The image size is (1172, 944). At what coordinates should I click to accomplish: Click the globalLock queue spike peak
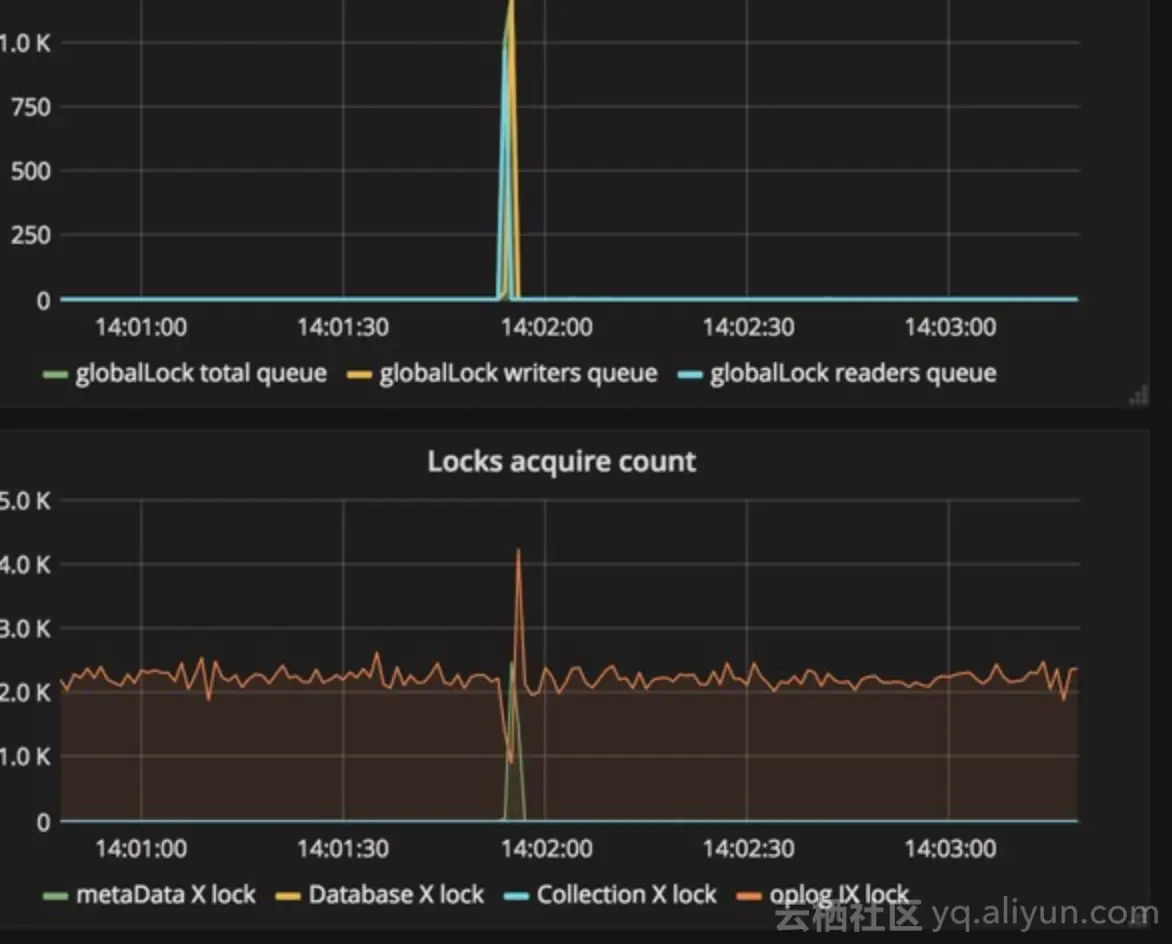[511, 4]
